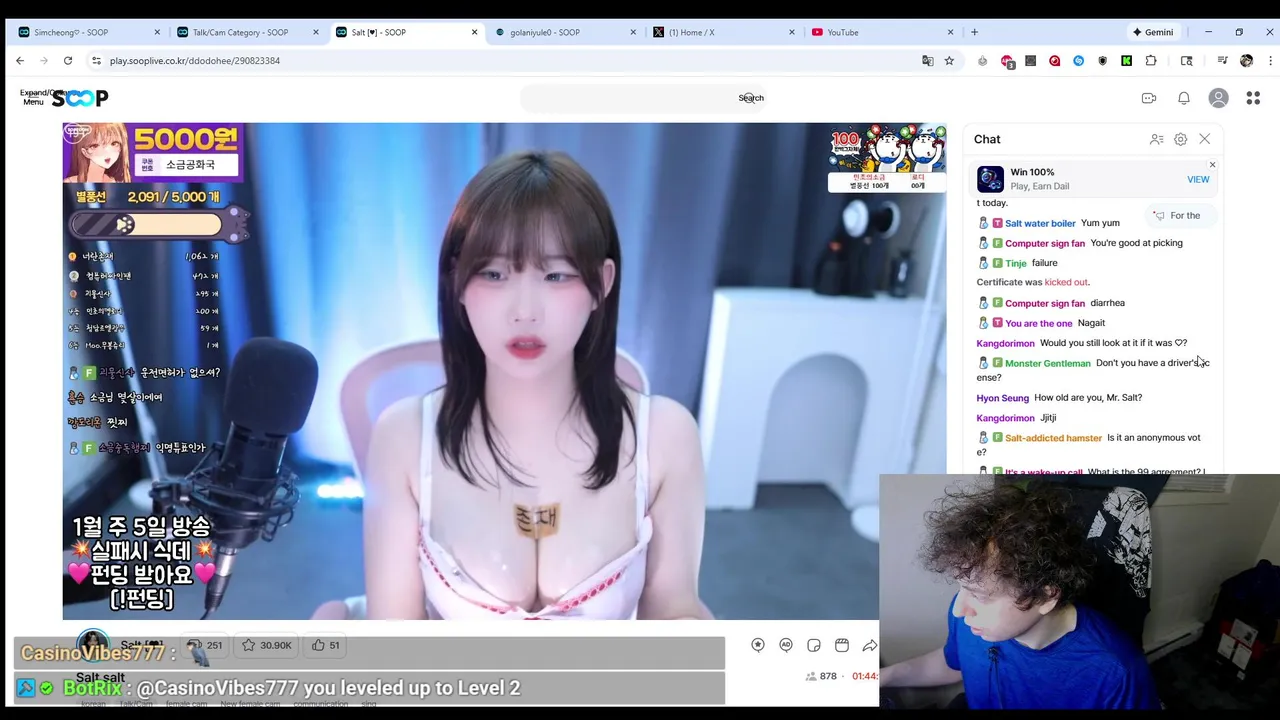Open the SOOP broadcast camera icon
Screen dimensions: 1280x720
click(x=1149, y=98)
